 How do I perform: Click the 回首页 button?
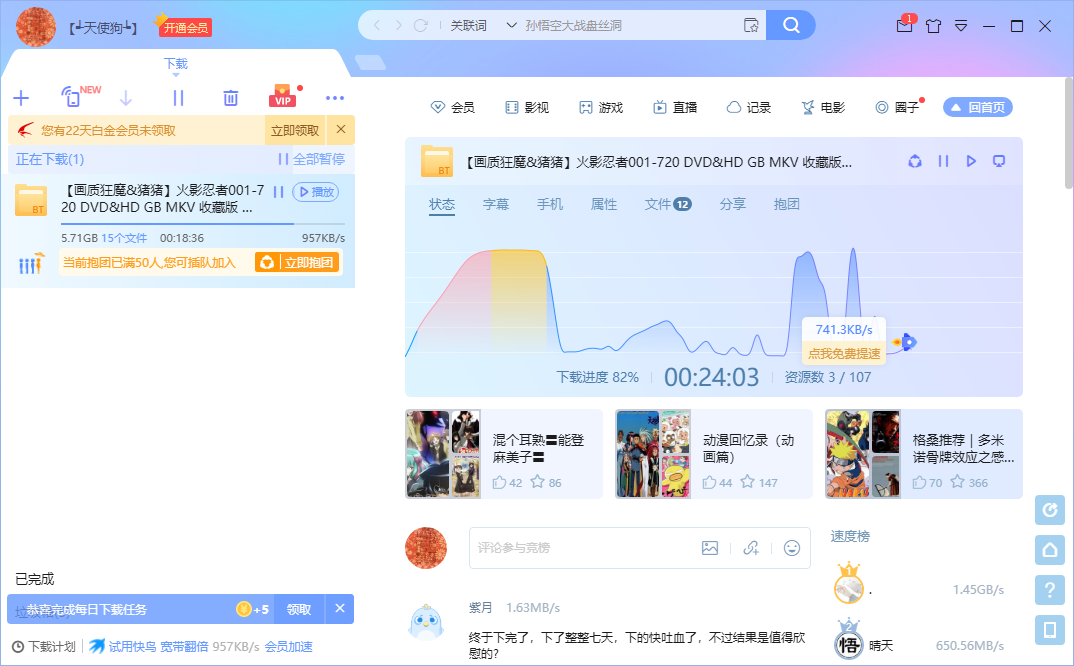pyautogui.click(x=977, y=108)
